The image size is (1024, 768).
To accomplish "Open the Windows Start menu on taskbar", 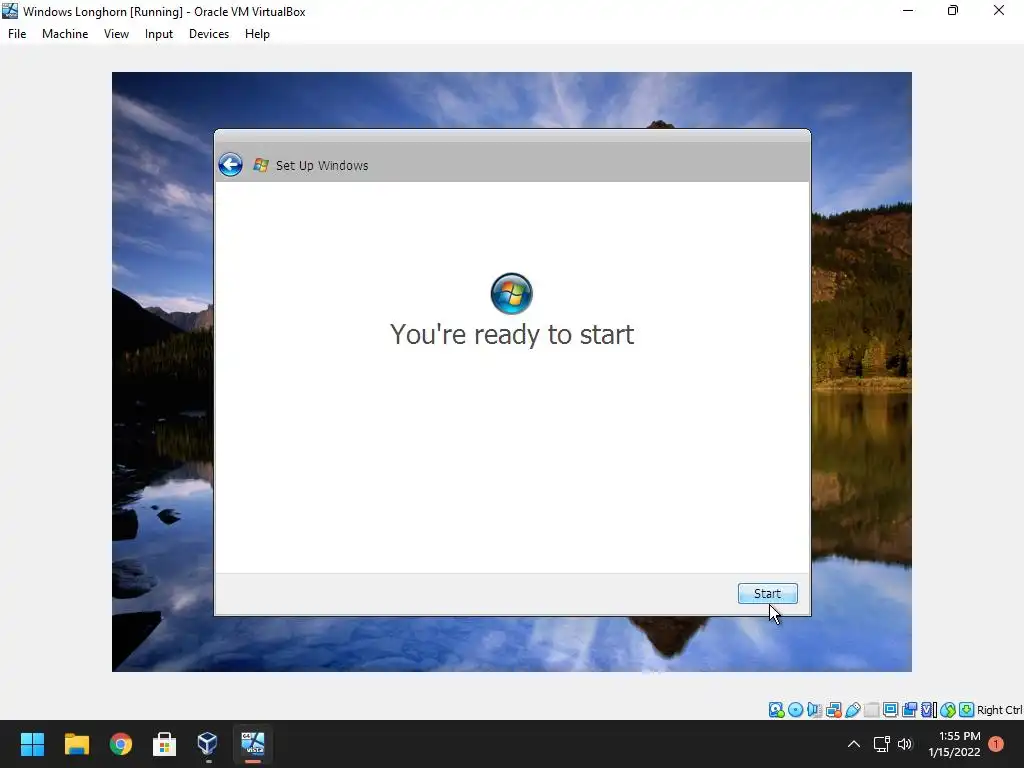I will click(32, 744).
